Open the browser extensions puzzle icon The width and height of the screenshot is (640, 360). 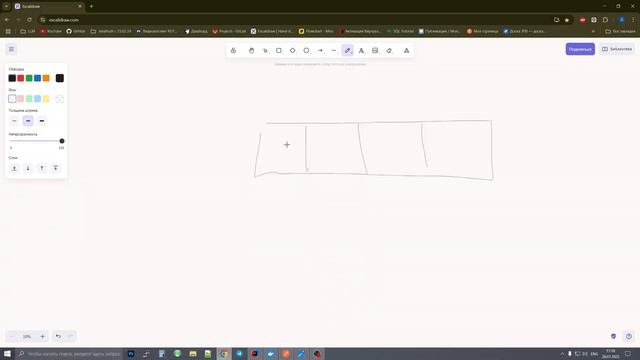[605, 20]
